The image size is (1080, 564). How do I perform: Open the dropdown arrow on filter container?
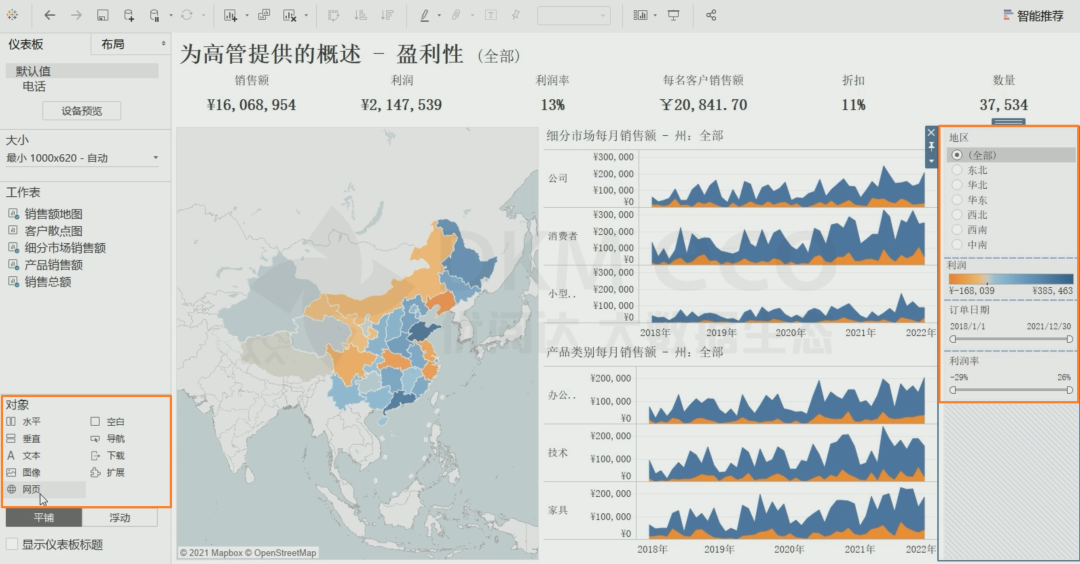pyautogui.click(x=931, y=160)
